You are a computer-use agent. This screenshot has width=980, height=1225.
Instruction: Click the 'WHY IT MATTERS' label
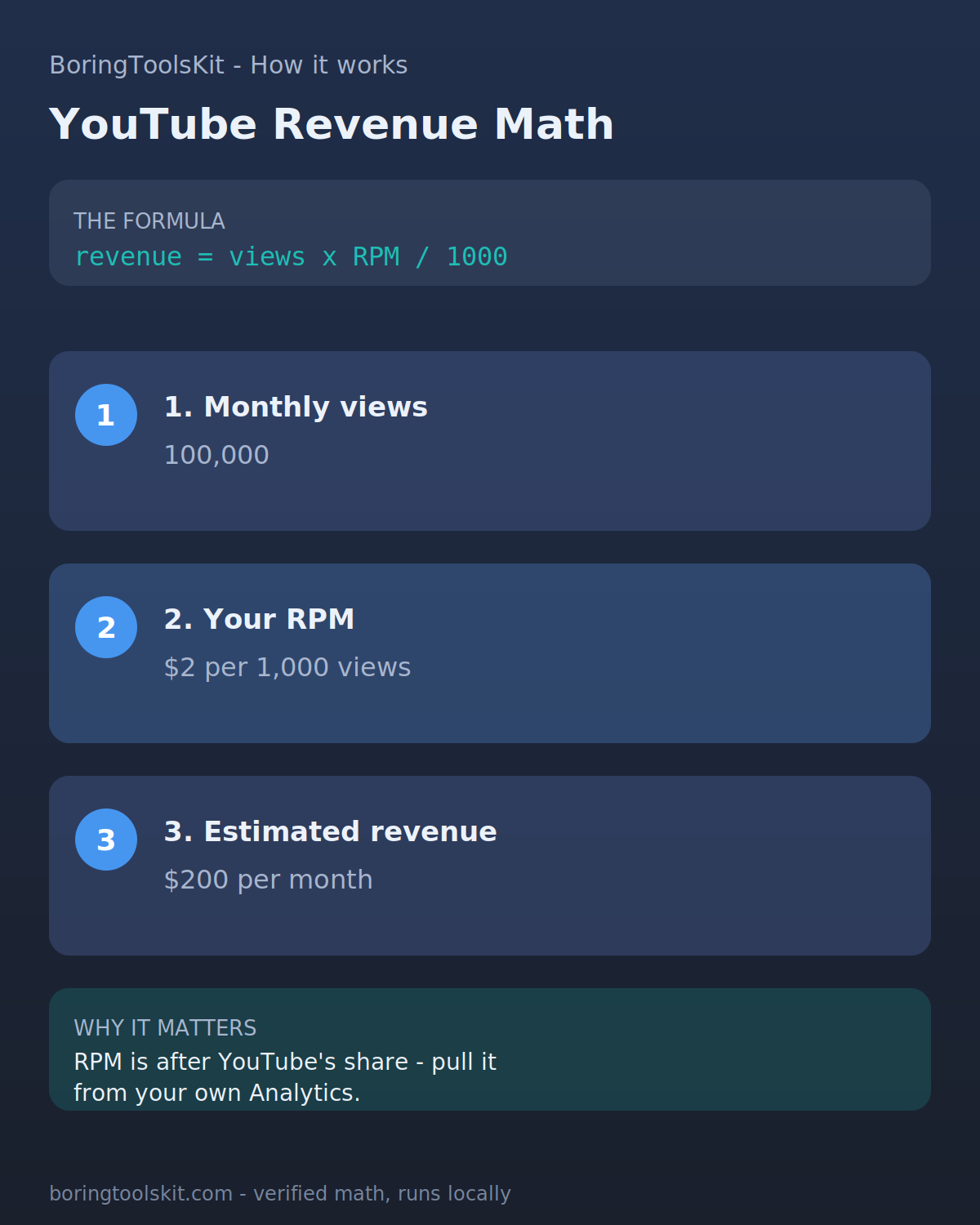165,1028
